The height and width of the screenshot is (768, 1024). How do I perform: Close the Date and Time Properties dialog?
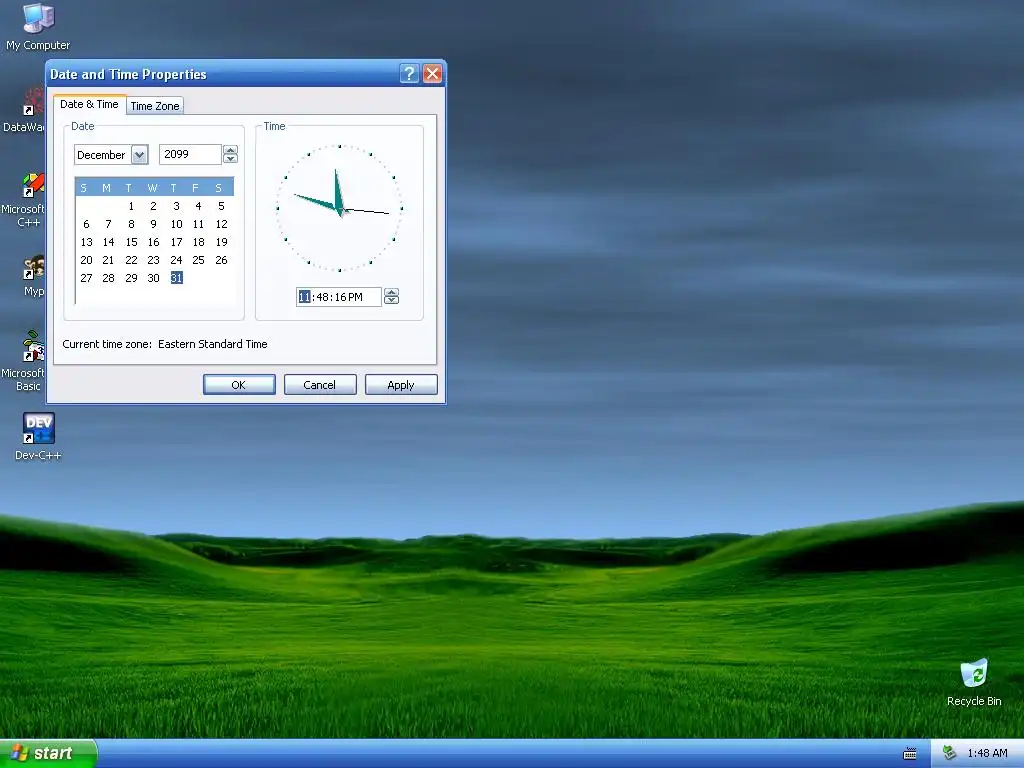[432, 74]
